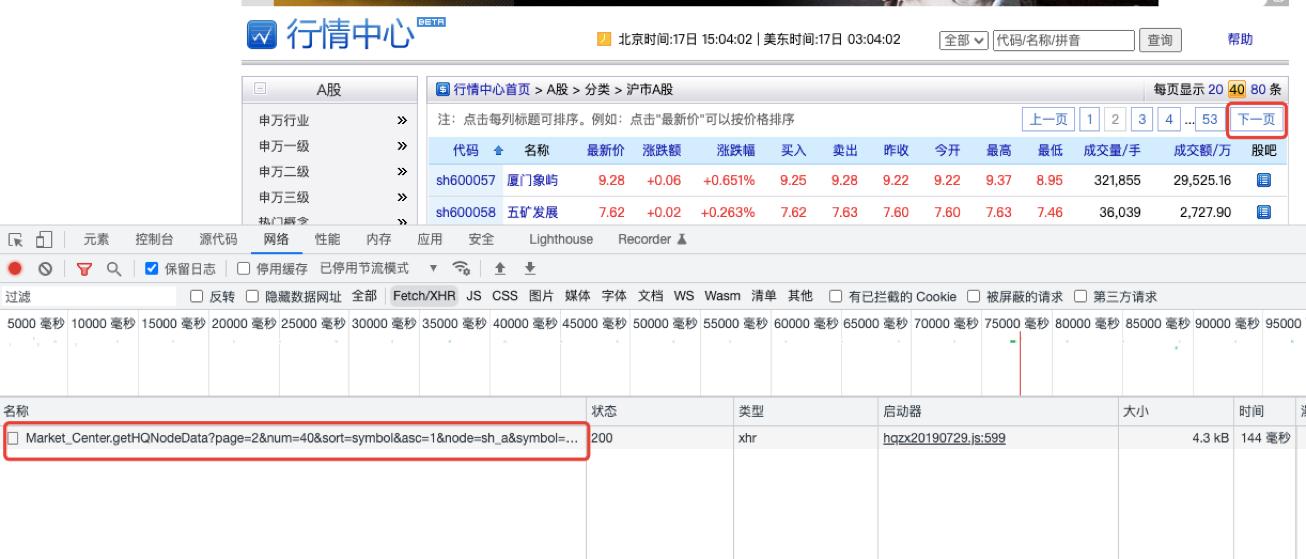Activate the DevTools element inspector icon
The height and width of the screenshot is (559, 1306).
pos(15,239)
